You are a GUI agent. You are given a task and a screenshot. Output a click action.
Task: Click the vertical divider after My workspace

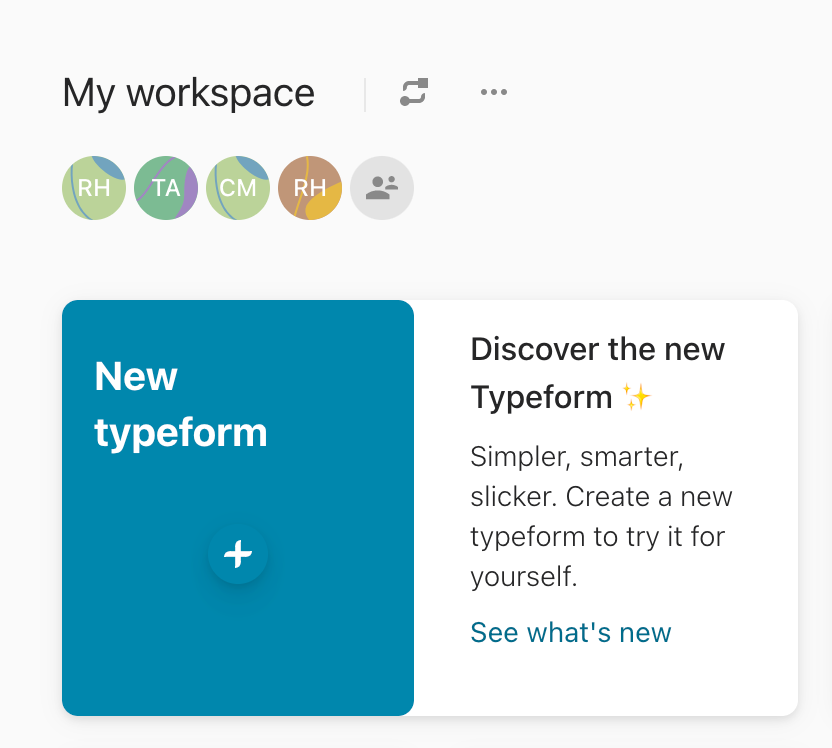tap(365, 94)
